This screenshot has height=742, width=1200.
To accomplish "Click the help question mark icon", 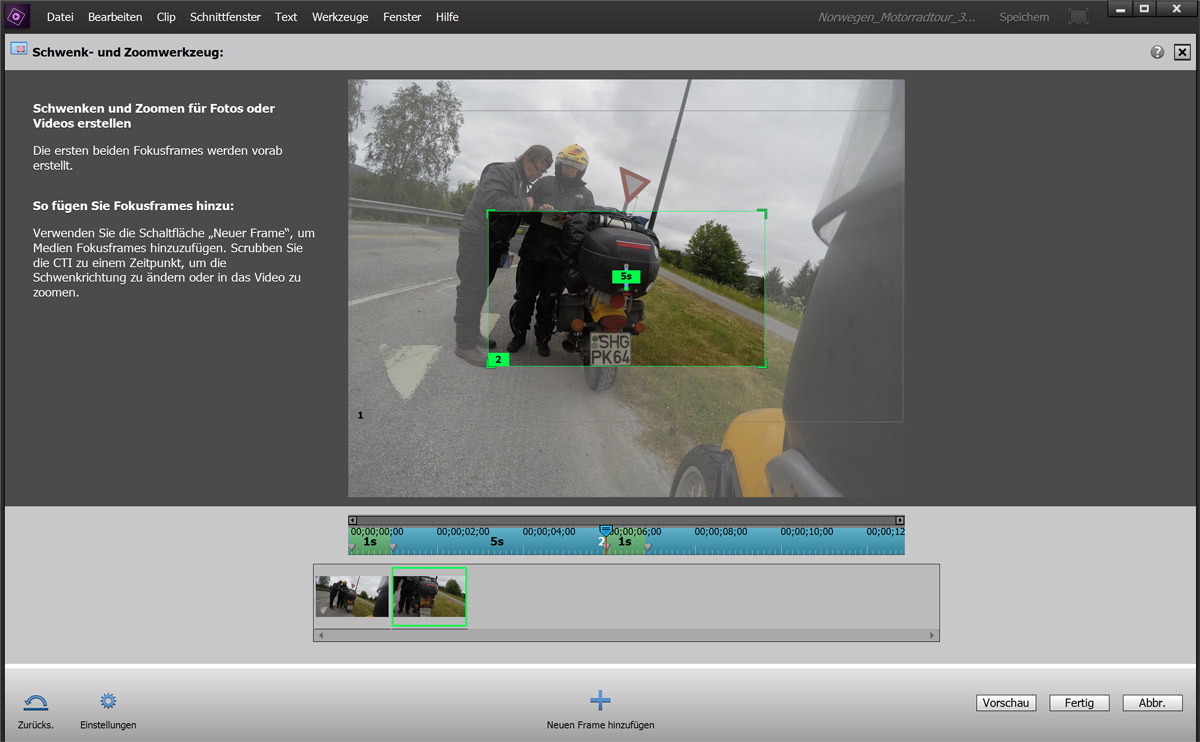I will (x=1157, y=52).
